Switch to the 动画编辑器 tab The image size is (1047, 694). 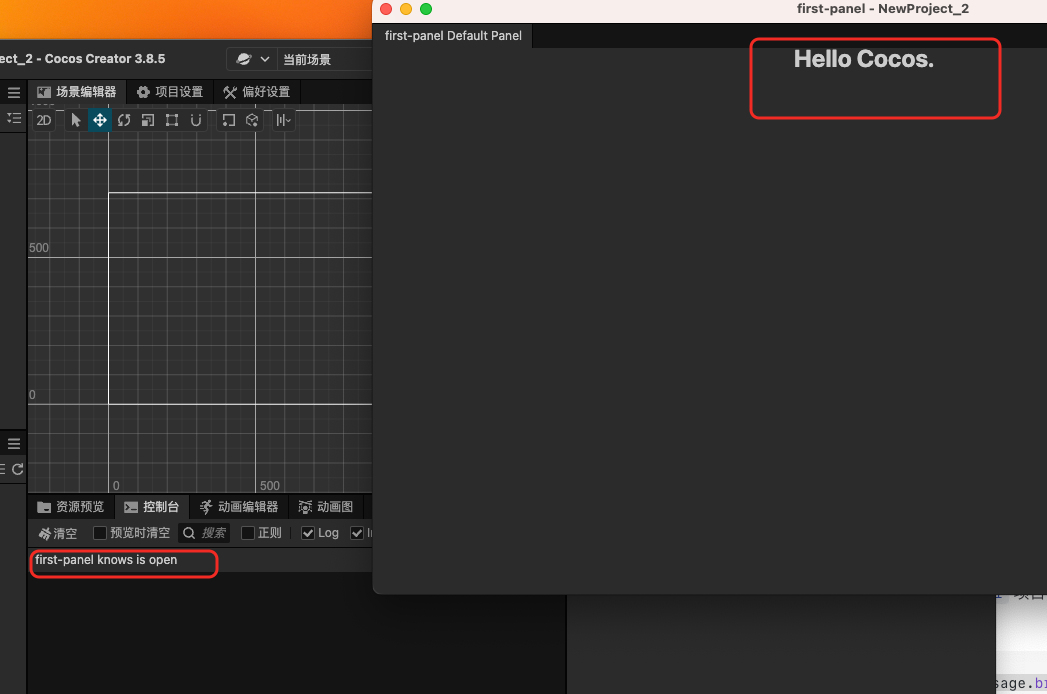point(238,507)
